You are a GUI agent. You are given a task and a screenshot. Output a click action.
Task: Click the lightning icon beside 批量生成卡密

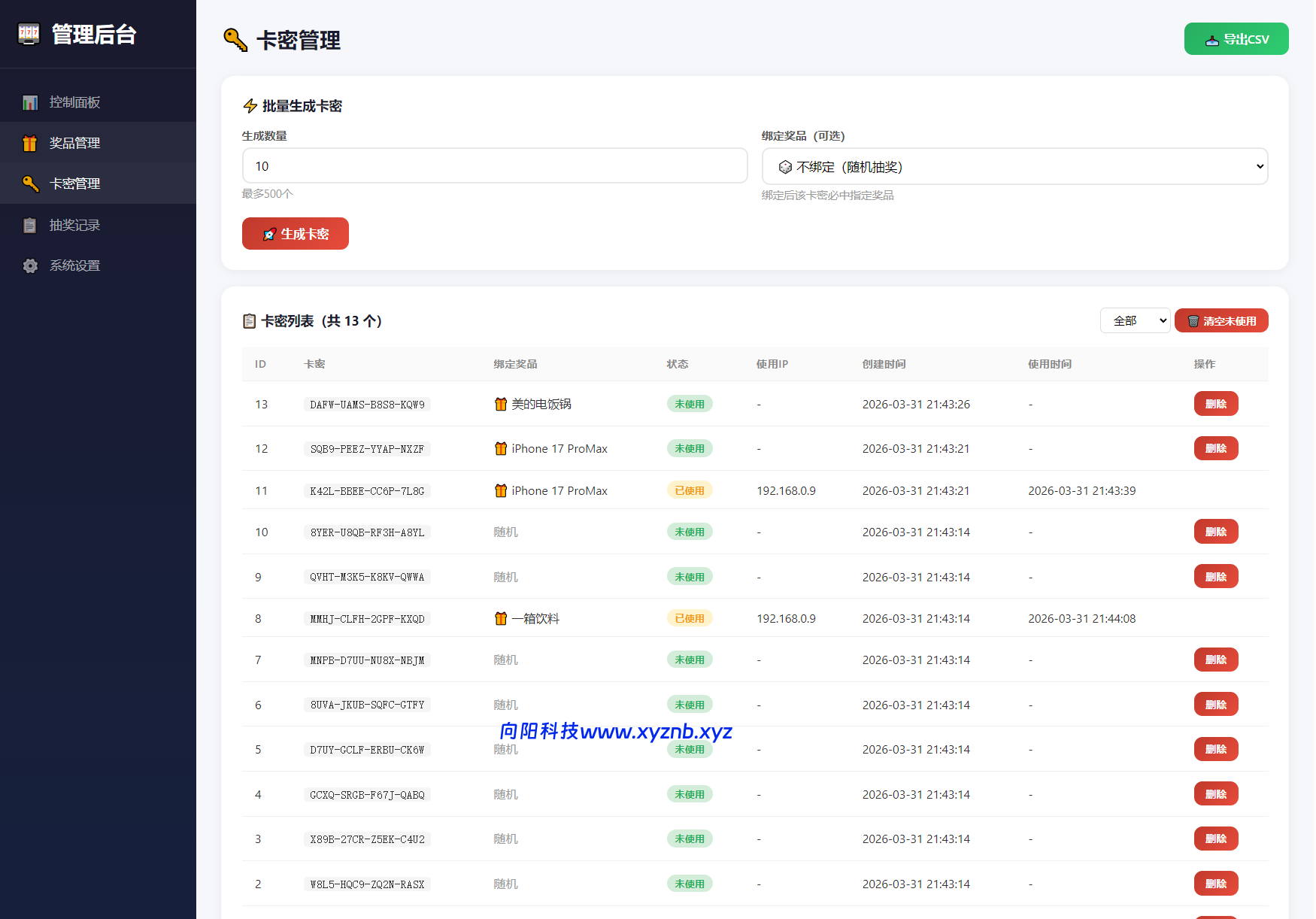coord(250,106)
